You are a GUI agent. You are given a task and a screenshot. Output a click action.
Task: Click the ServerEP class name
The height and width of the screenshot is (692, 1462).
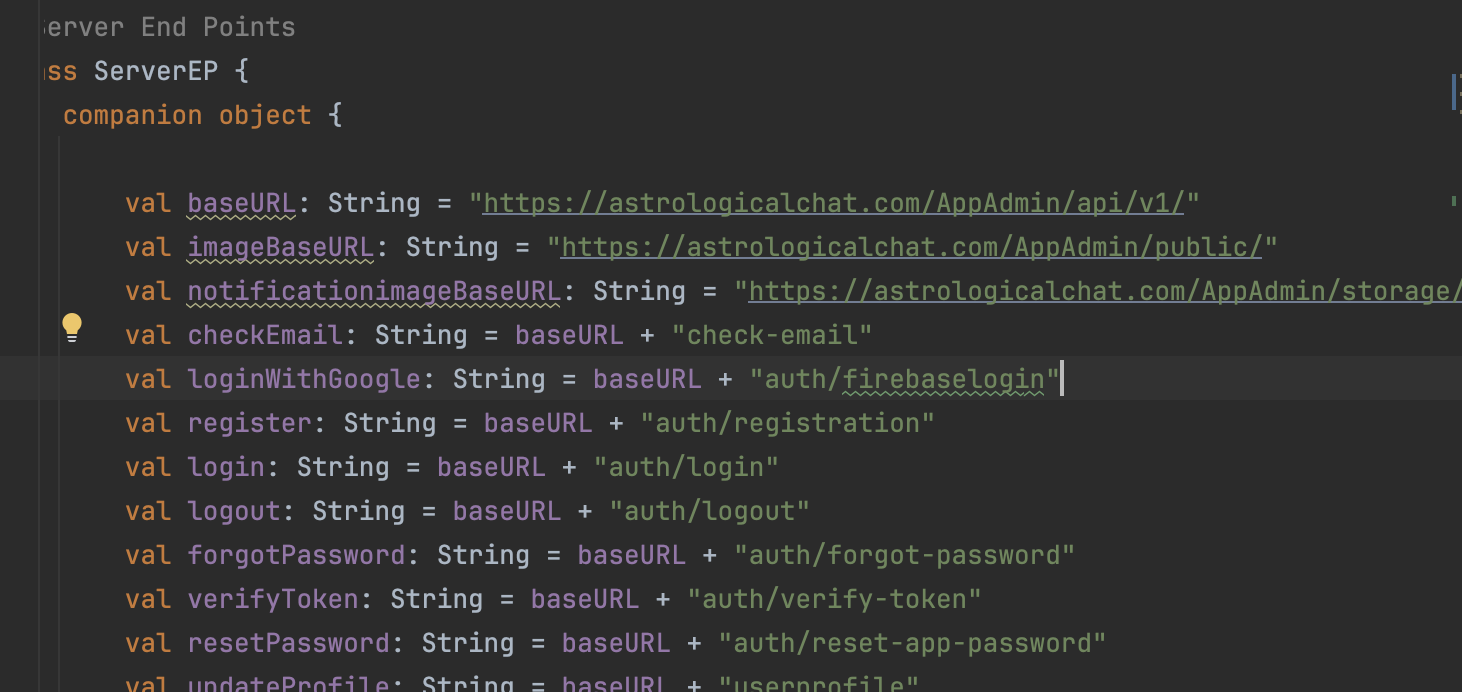pos(155,71)
